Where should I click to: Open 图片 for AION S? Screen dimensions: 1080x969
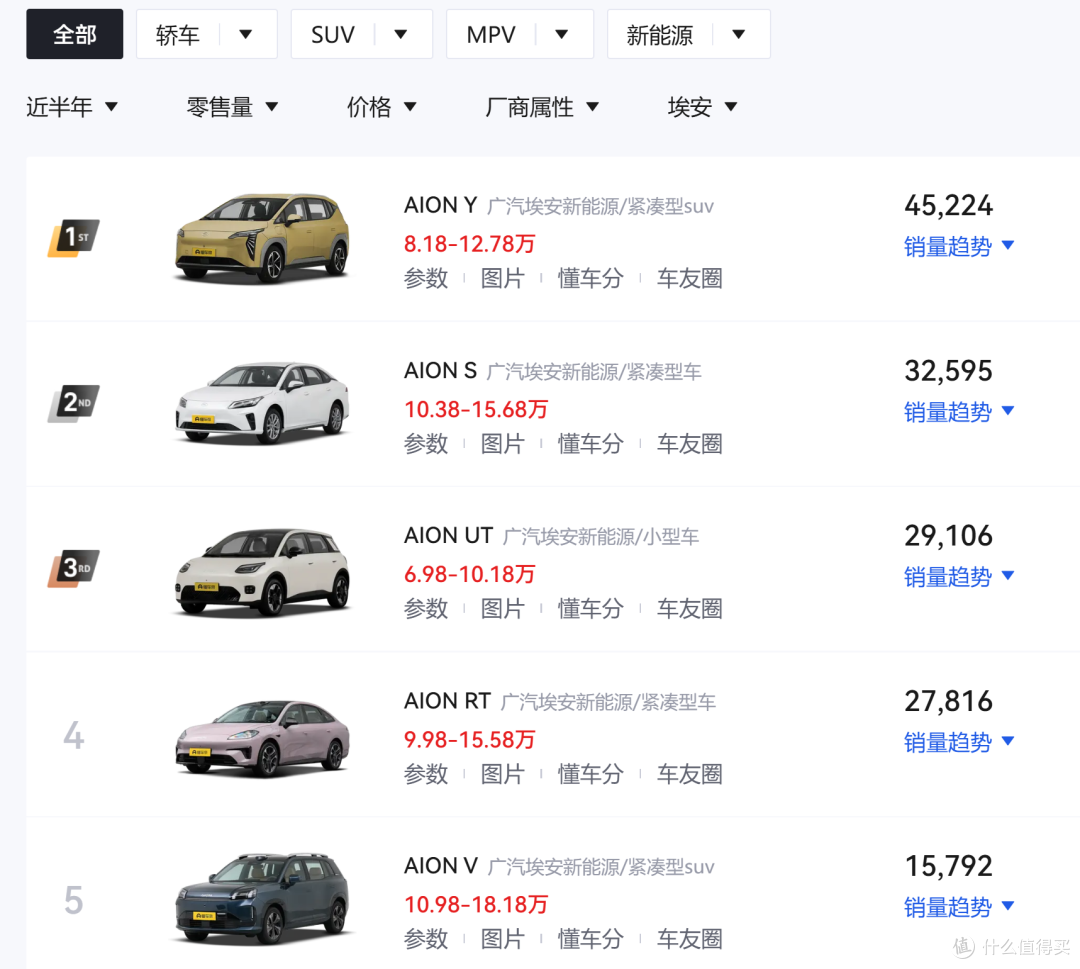click(x=503, y=444)
